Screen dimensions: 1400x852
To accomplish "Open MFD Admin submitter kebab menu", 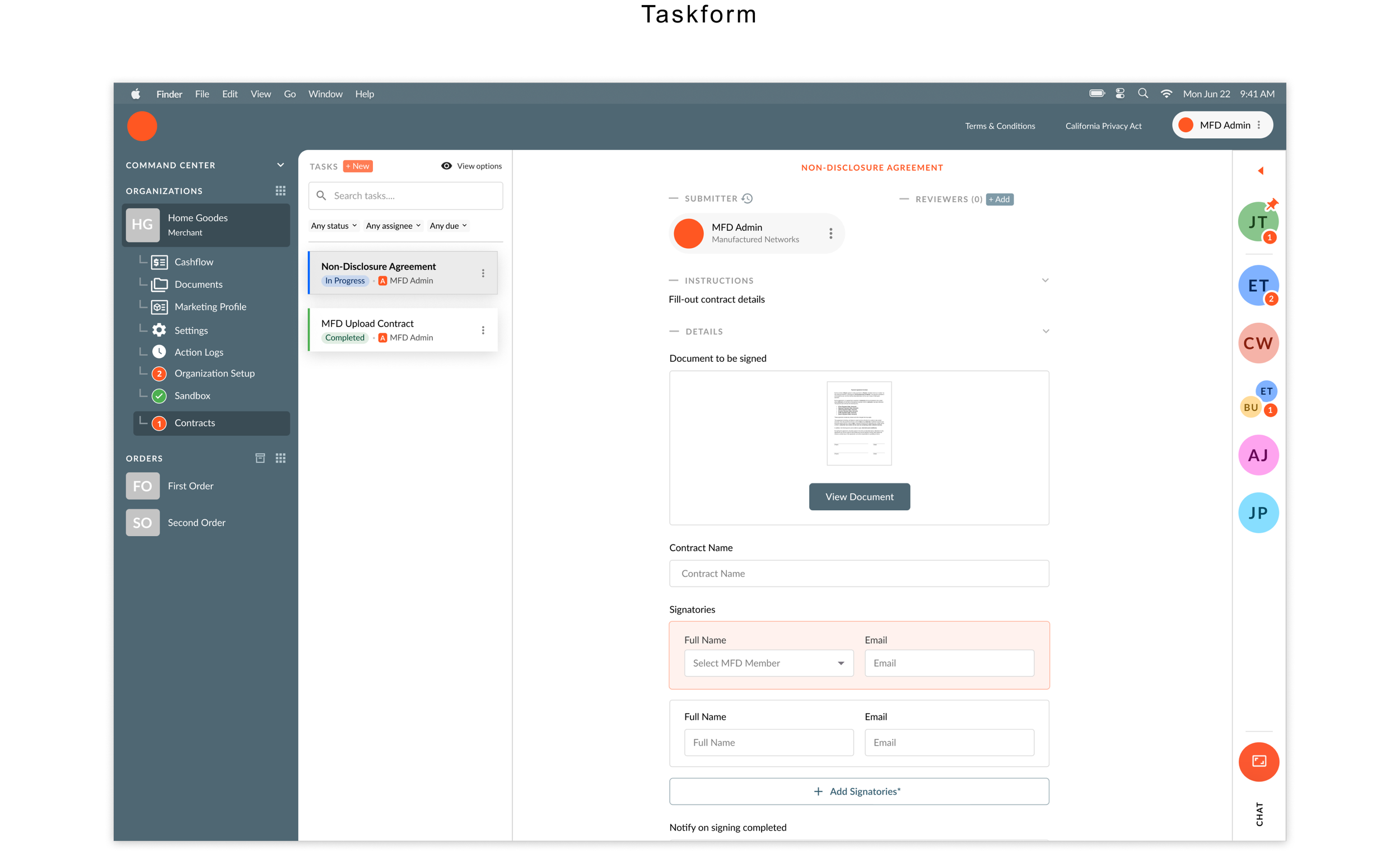I will [830, 234].
